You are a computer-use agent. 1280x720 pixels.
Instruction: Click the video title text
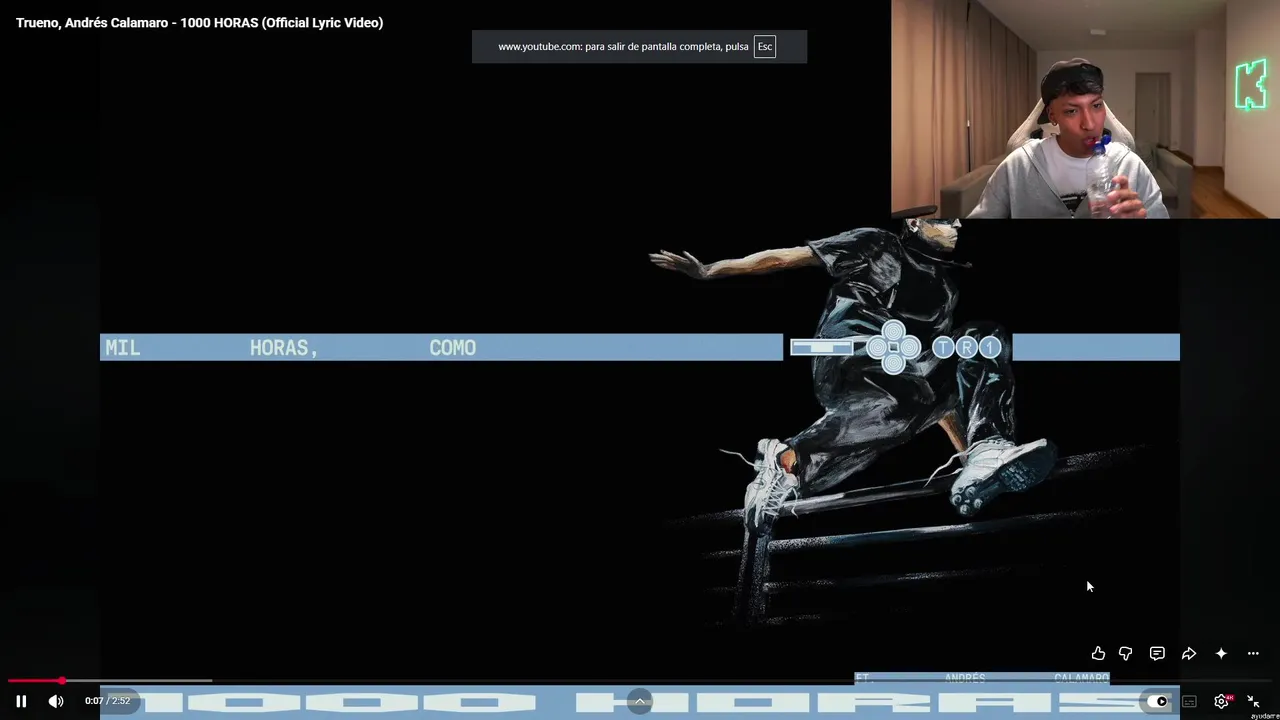(x=199, y=23)
